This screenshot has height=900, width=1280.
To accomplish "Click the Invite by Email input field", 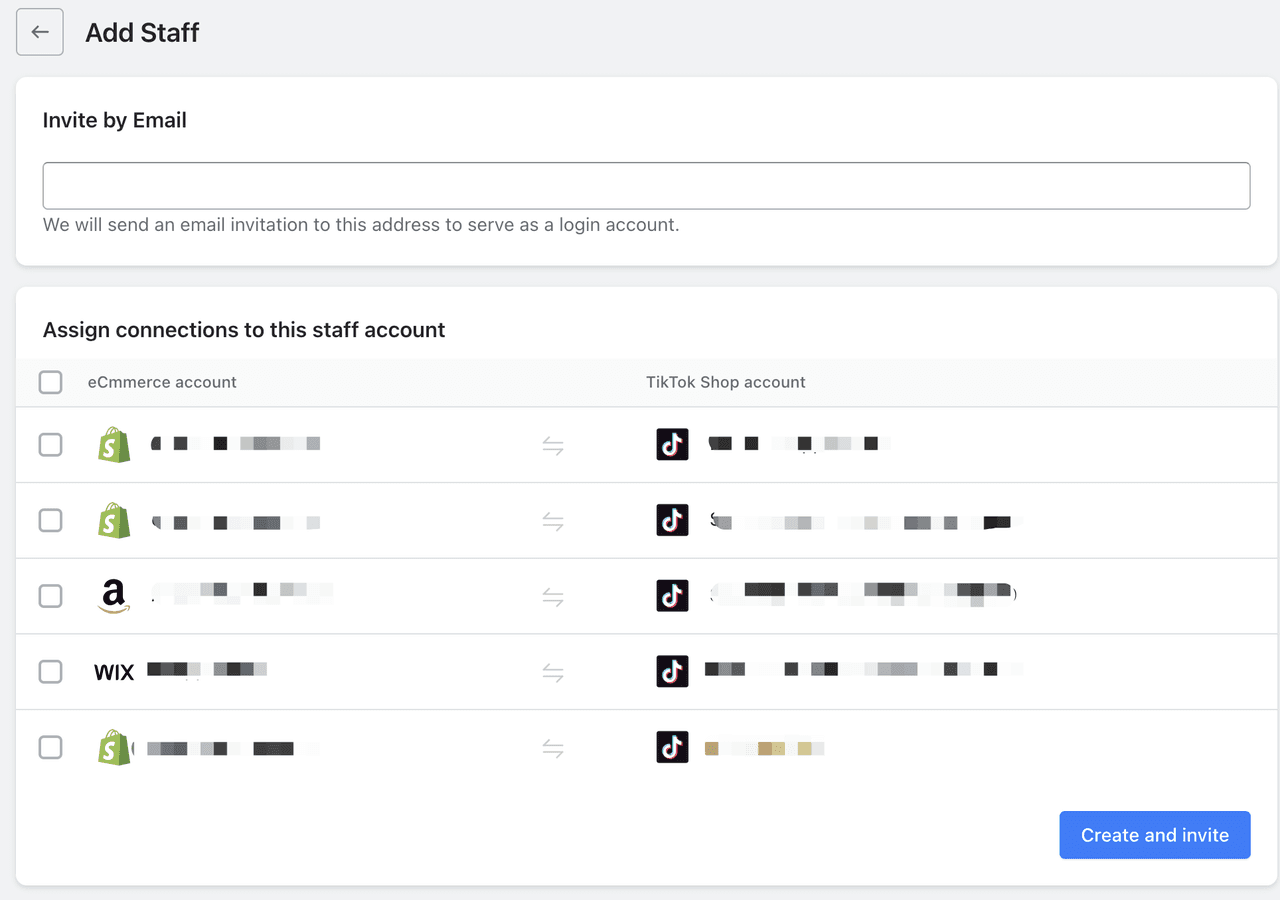I will [x=646, y=186].
